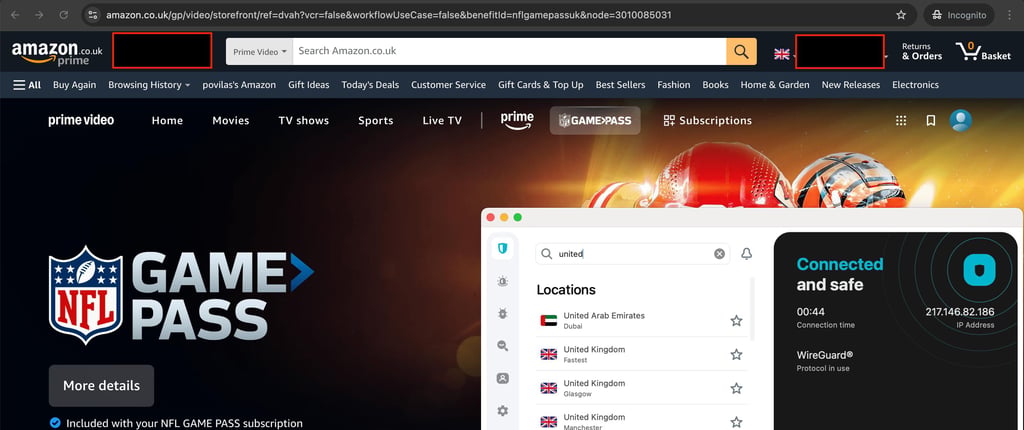Open Electronics link in nav bar

click(x=915, y=85)
